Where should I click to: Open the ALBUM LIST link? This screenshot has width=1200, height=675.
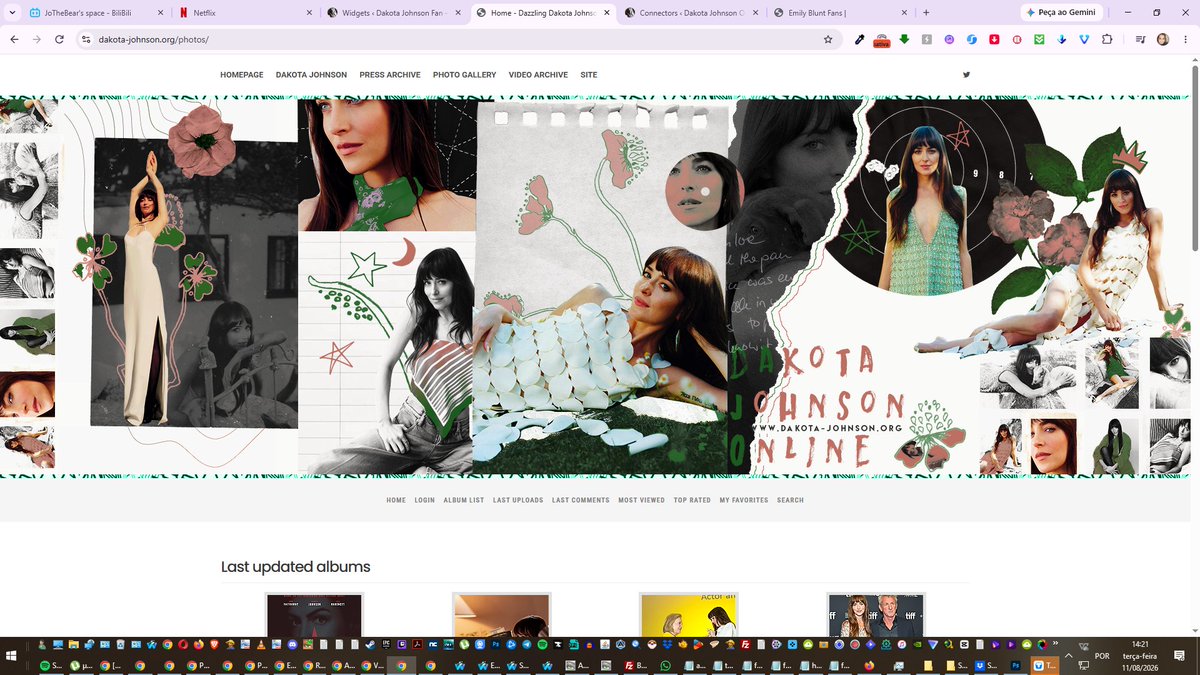click(464, 500)
